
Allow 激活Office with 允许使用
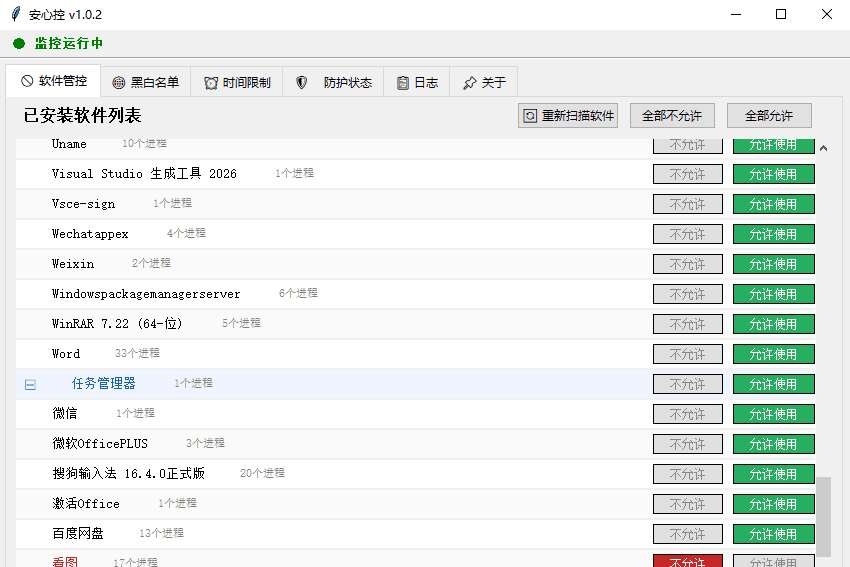click(773, 504)
